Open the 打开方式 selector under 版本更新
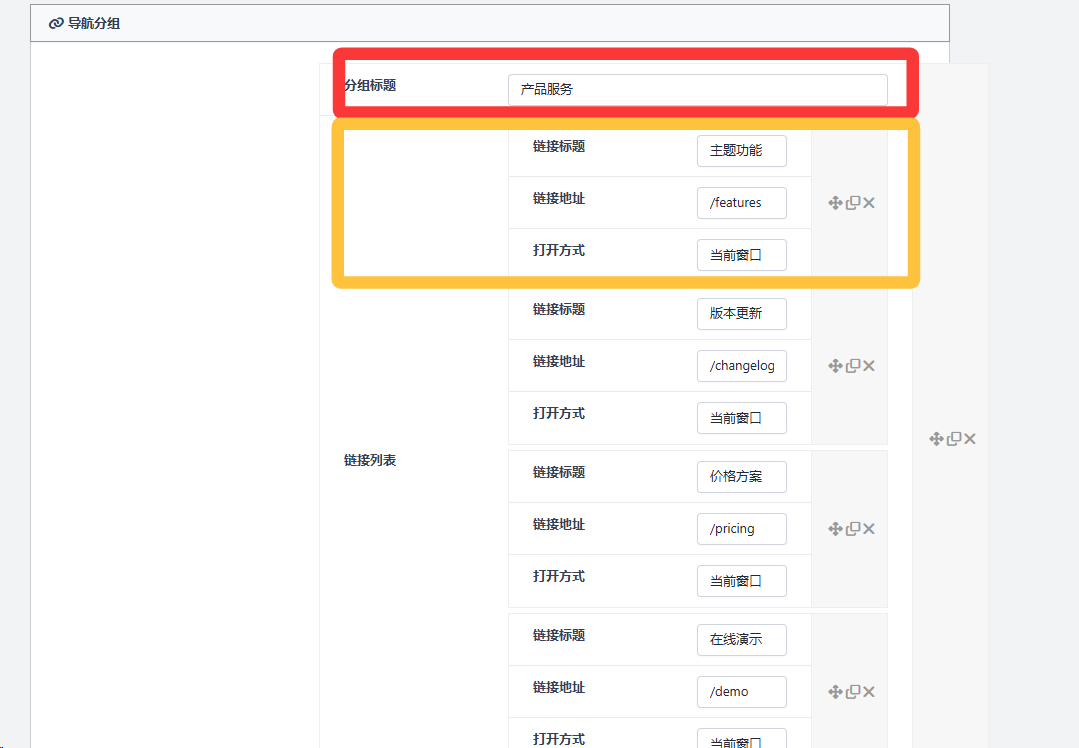1079x748 pixels. pos(742,418)
